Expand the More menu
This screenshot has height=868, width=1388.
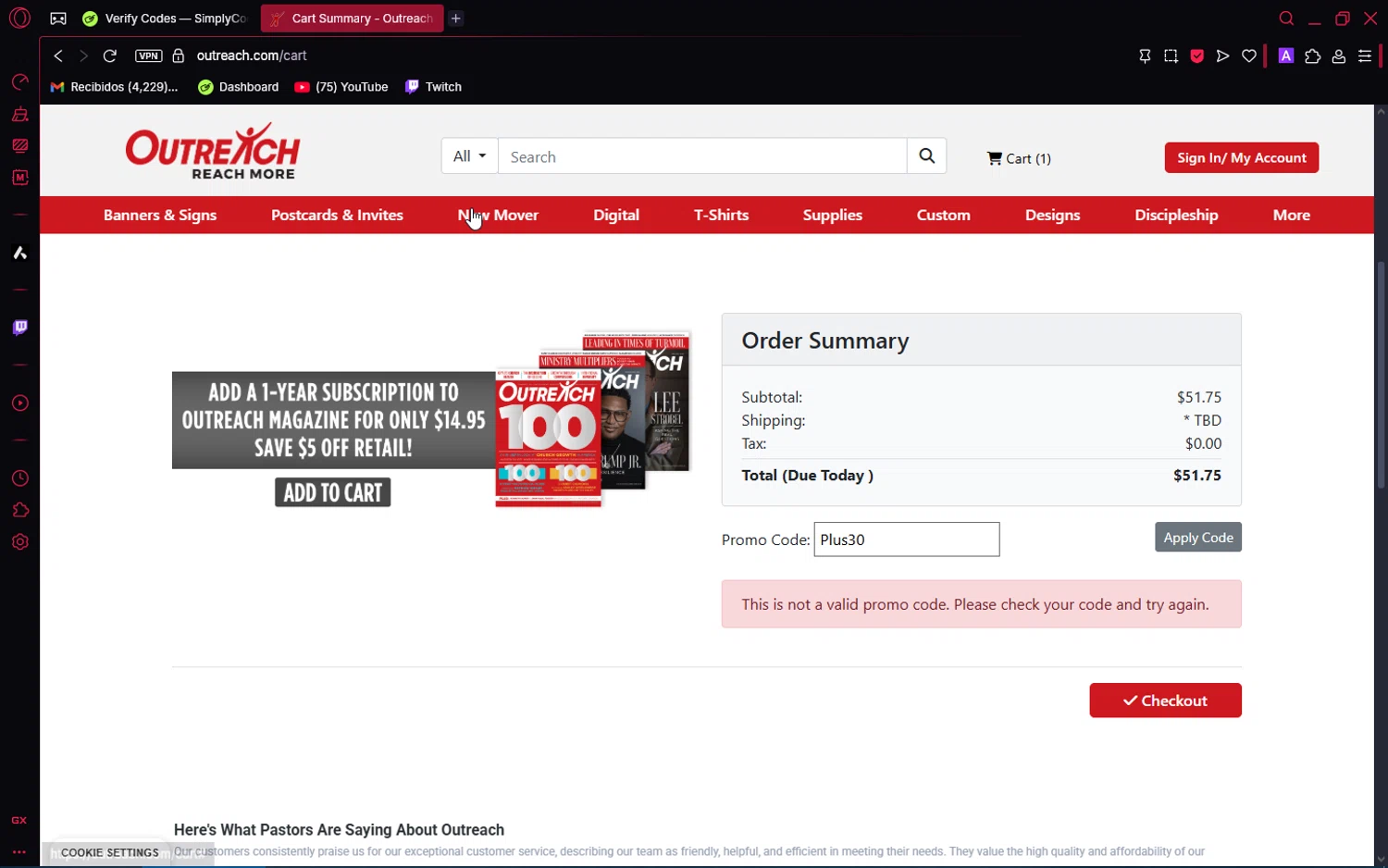coord(1291,215)
